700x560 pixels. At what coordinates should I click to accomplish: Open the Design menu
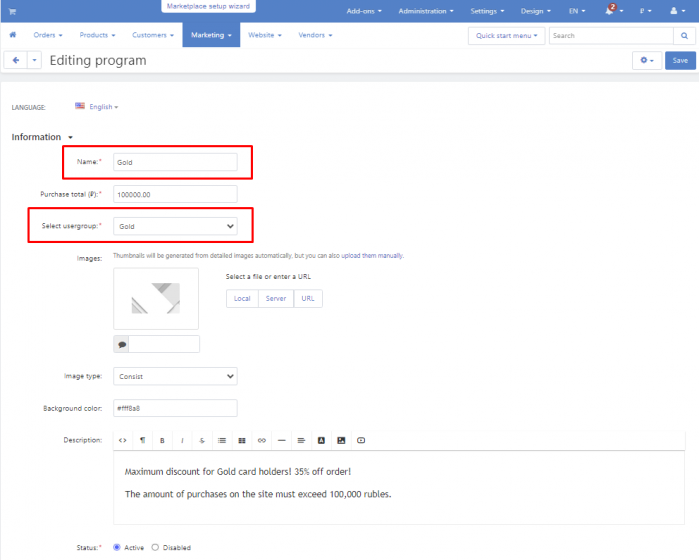[536, 11]
